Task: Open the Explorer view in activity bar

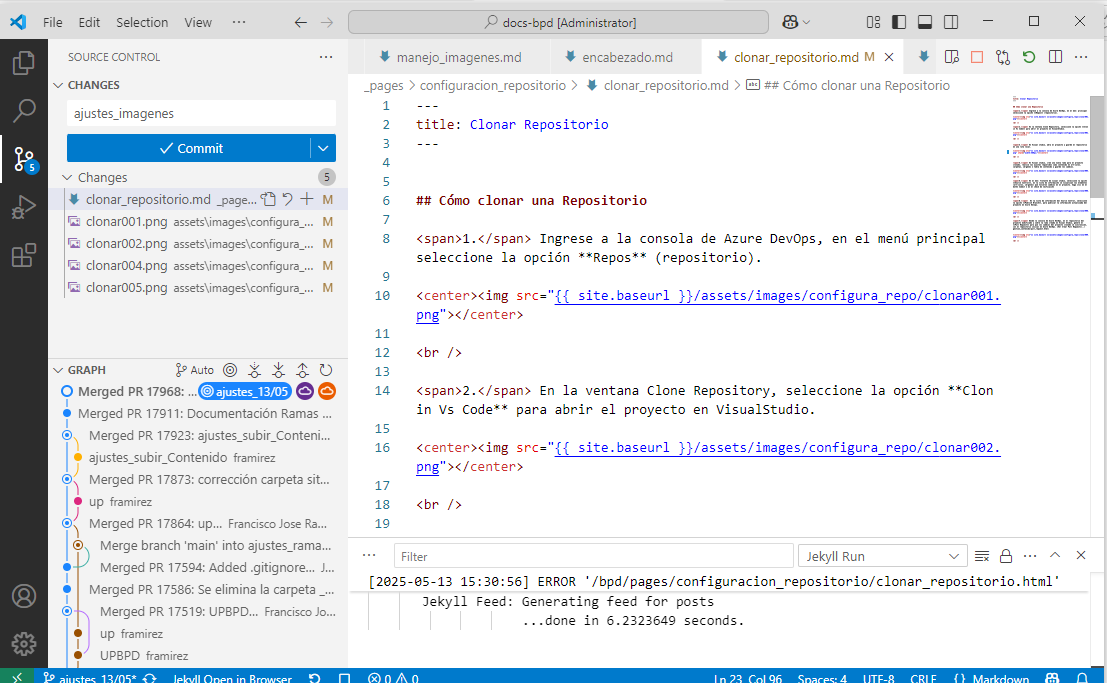Action: pos(24,64)
